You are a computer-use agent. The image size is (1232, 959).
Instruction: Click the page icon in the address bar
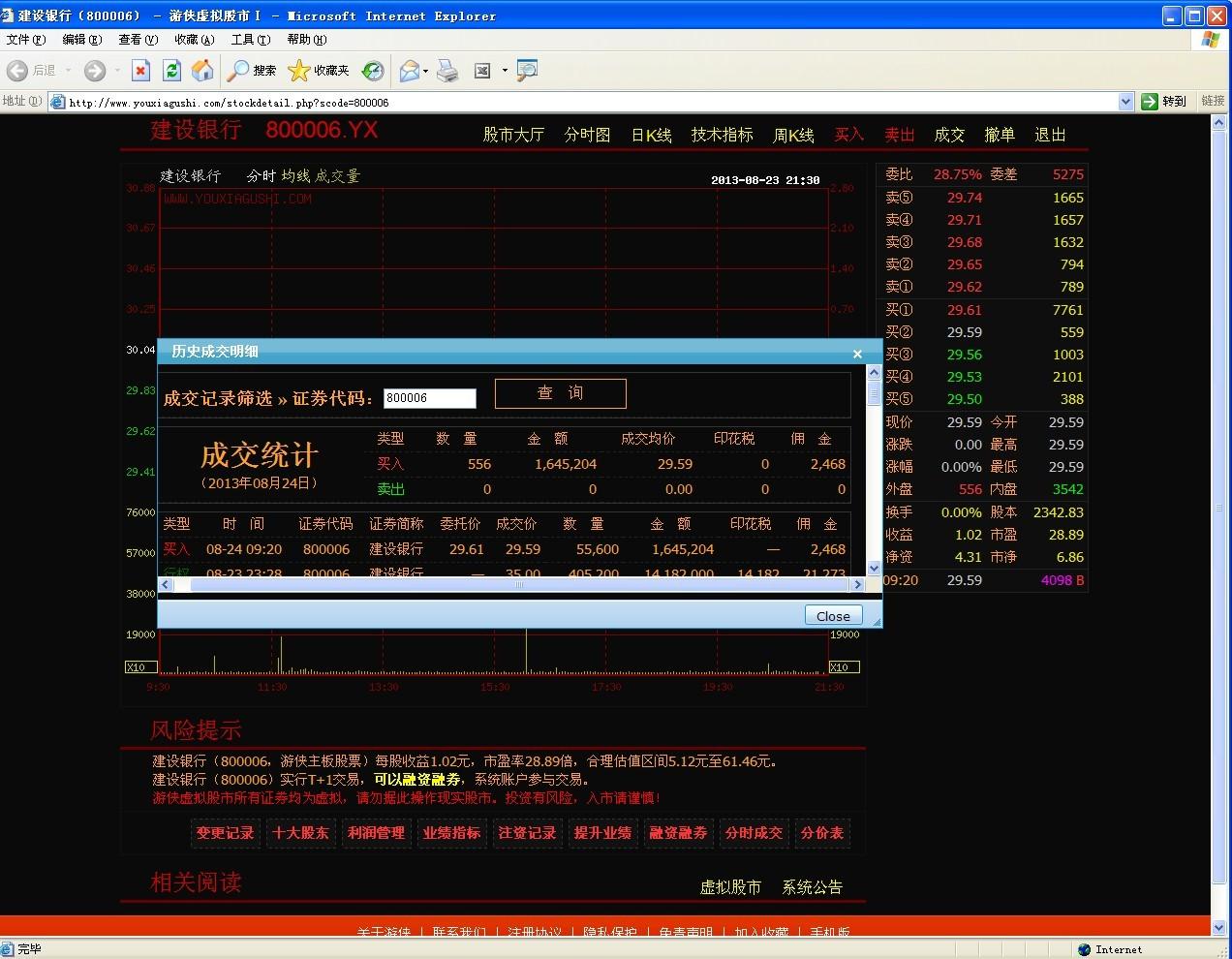click(58, 102)
